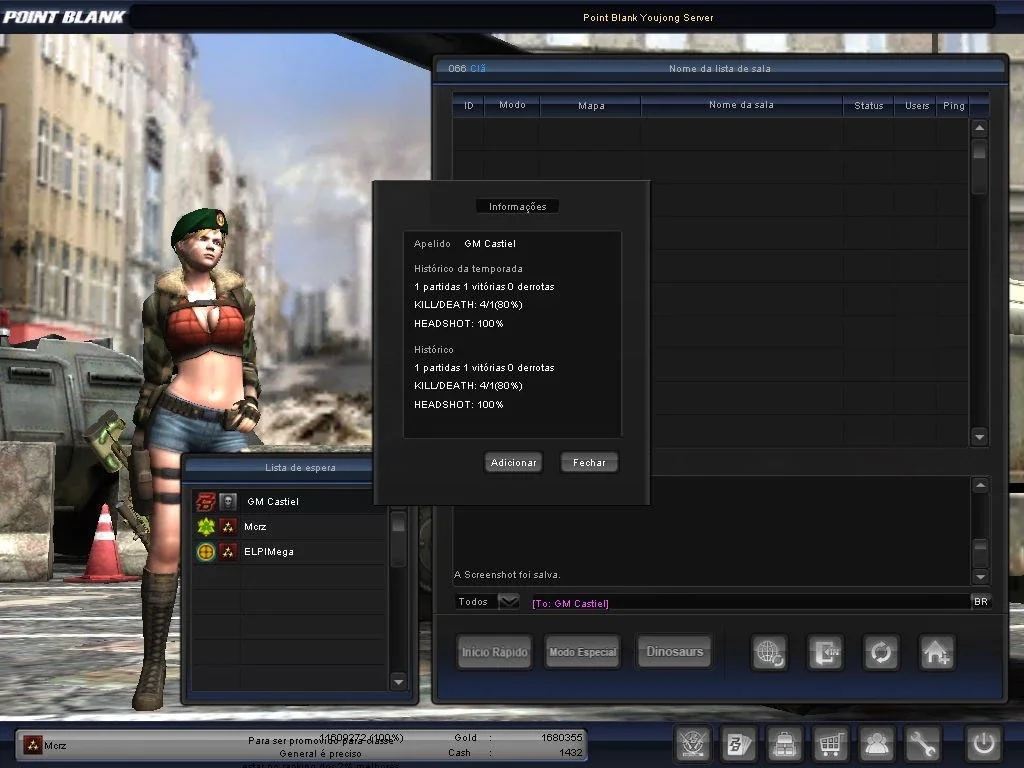
Task: Open the inventory backpack
Action: pyautogui.click(x=784, y=743)
